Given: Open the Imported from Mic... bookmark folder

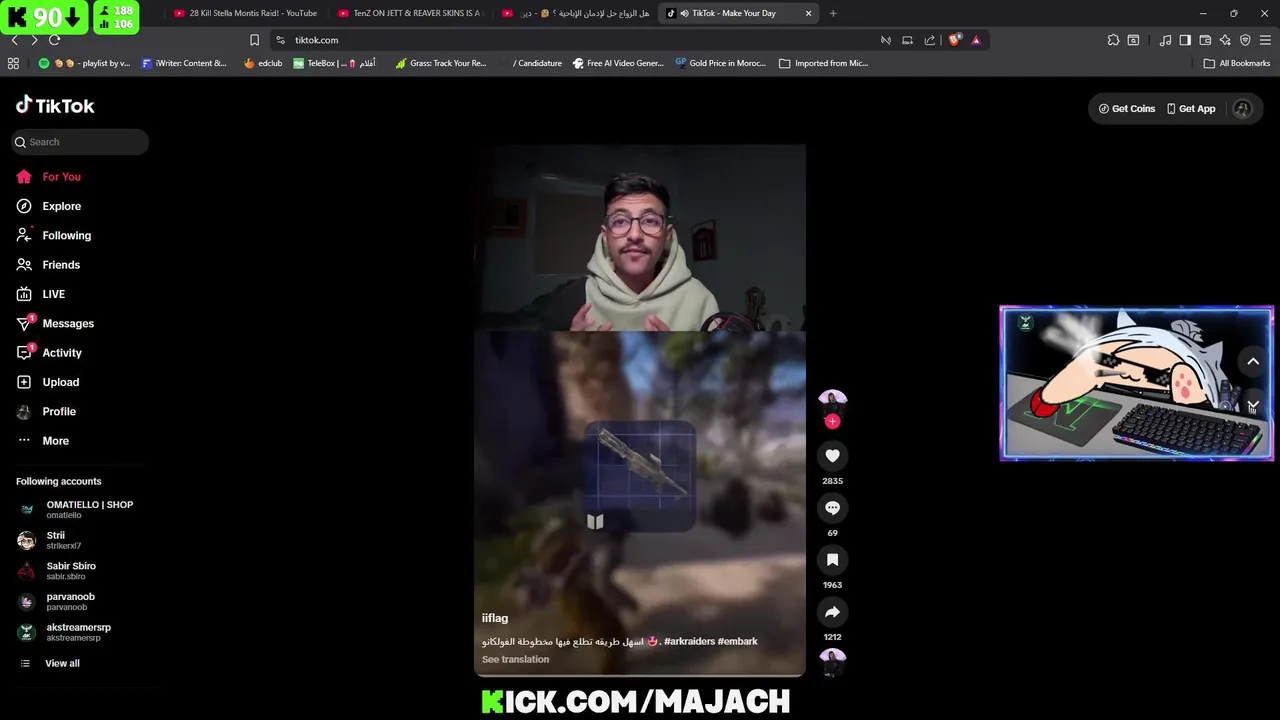Looking at the screenshot, I should [x=823, y=63].
